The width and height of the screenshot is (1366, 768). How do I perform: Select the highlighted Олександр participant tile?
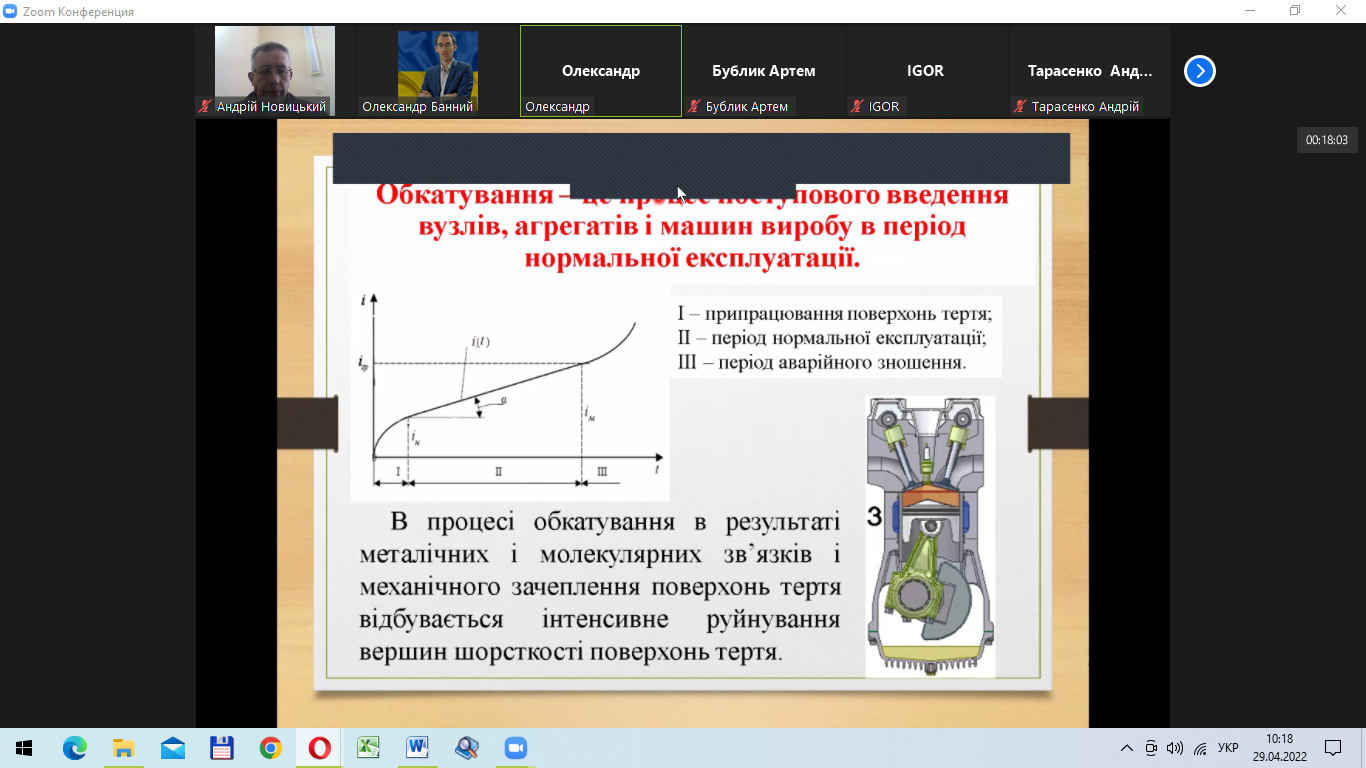tap(601, 71)
